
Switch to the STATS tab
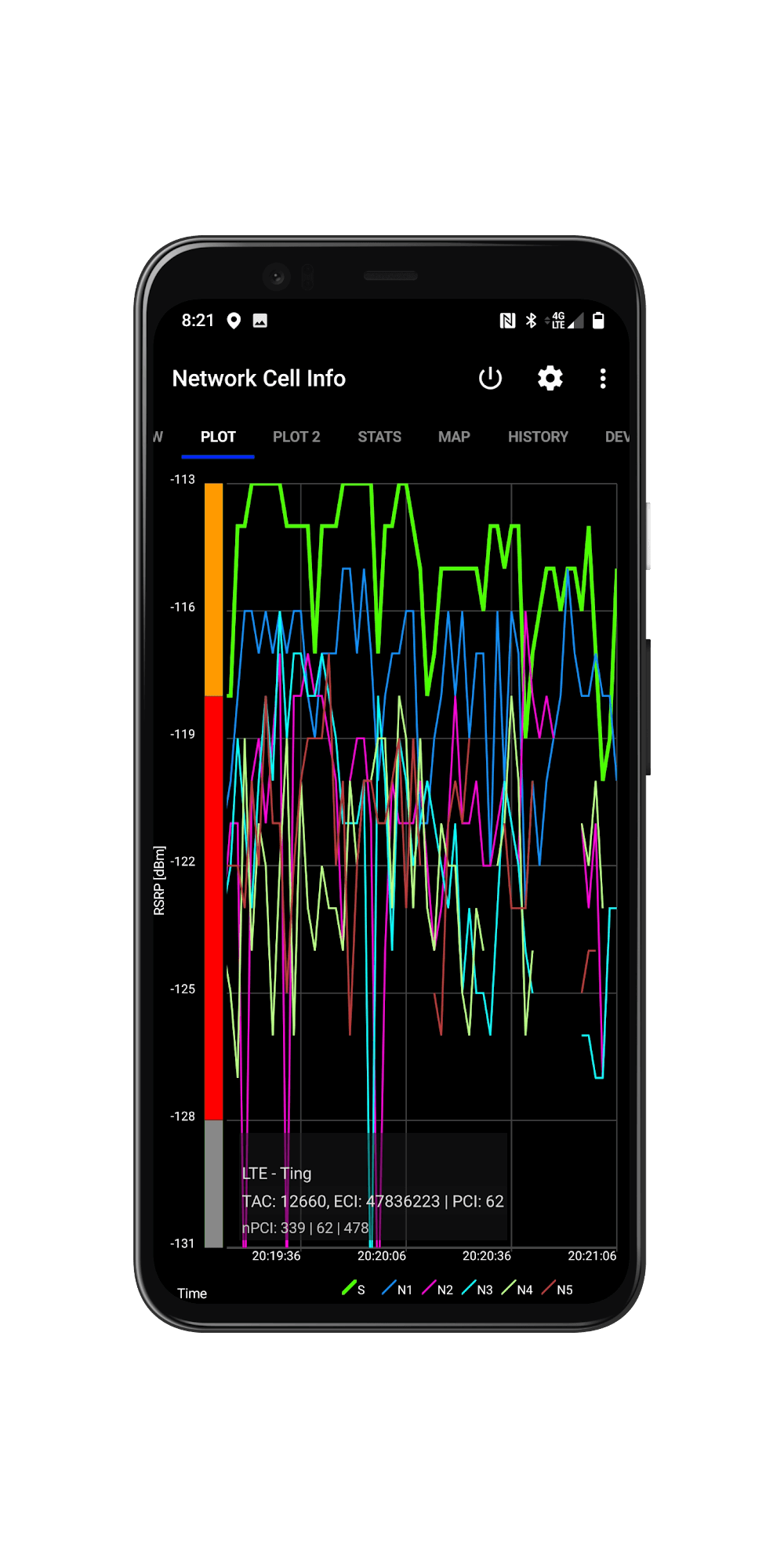[x=379, y=437]
